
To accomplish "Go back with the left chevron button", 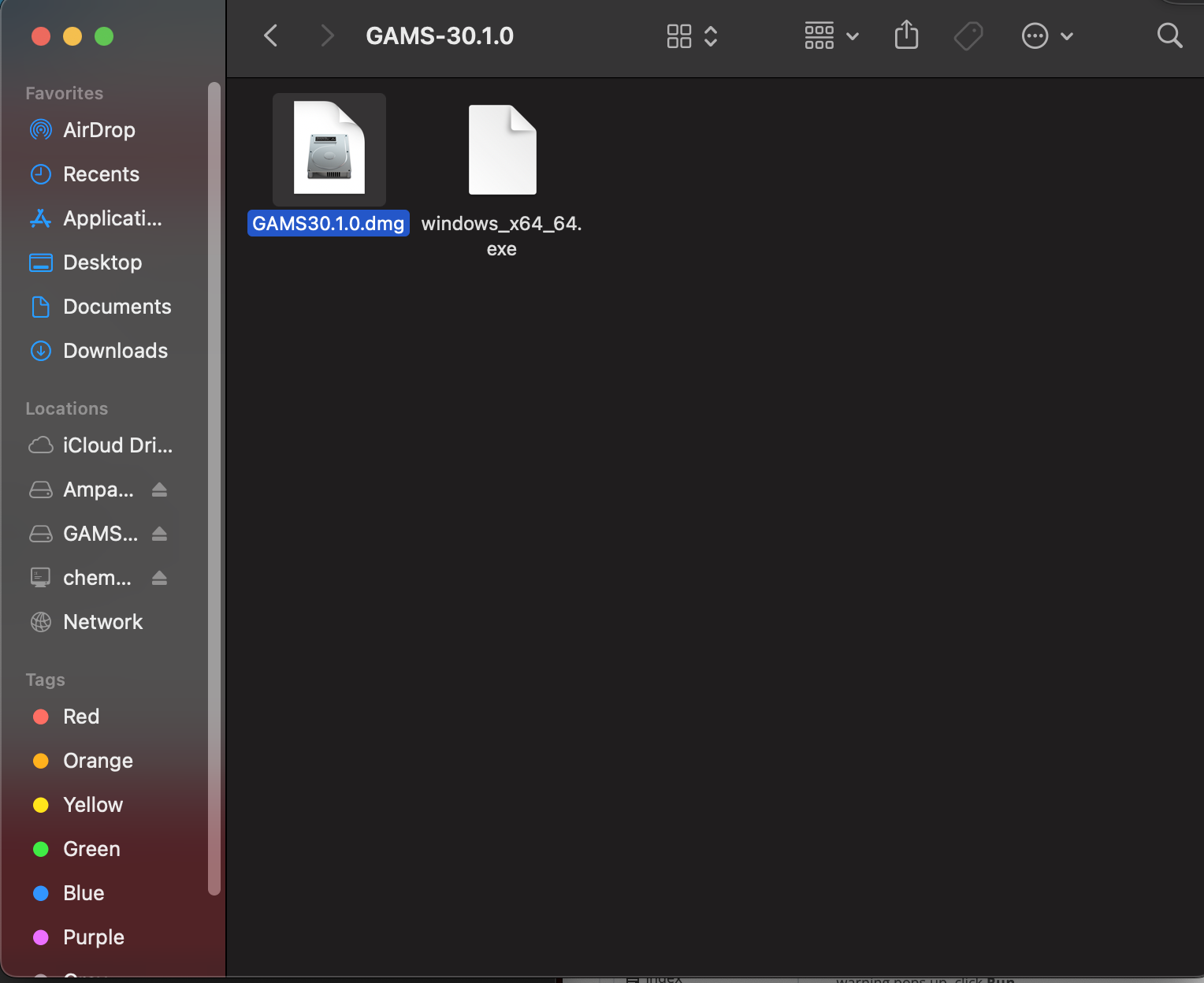I will (x=270, y=35).
